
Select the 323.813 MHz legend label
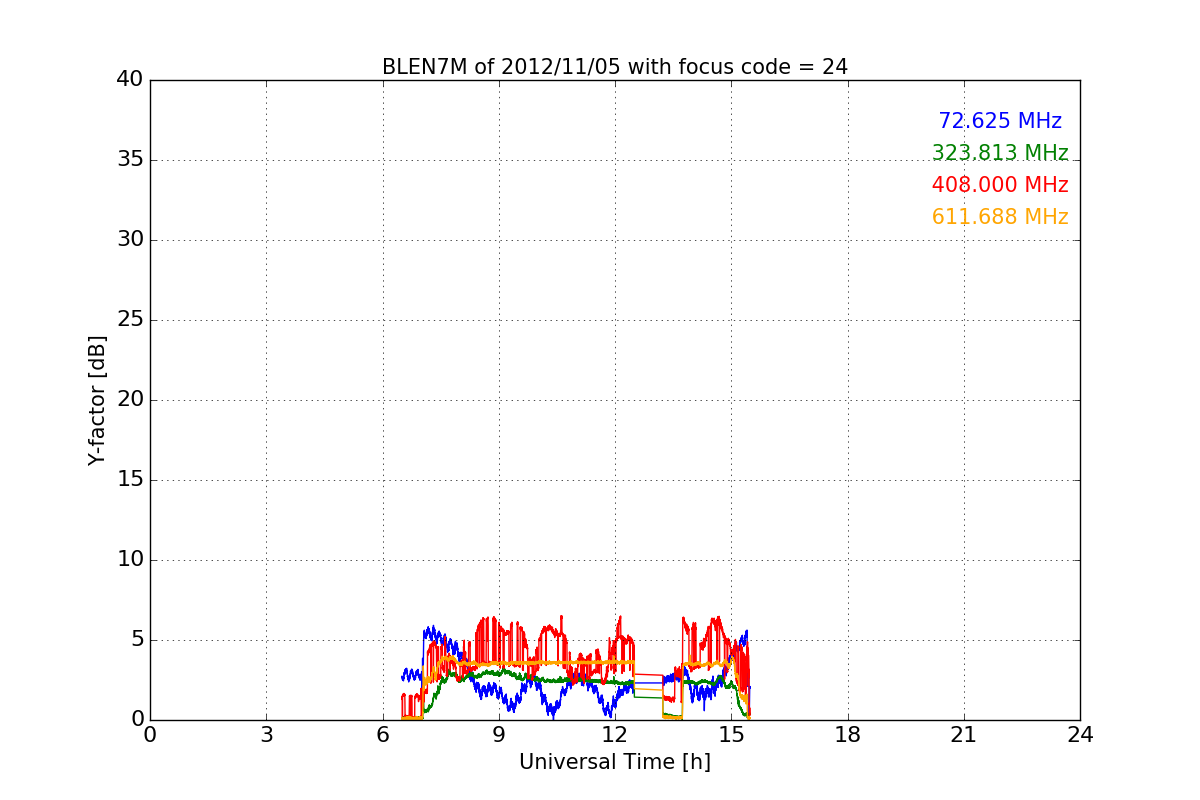point(1000,153)
